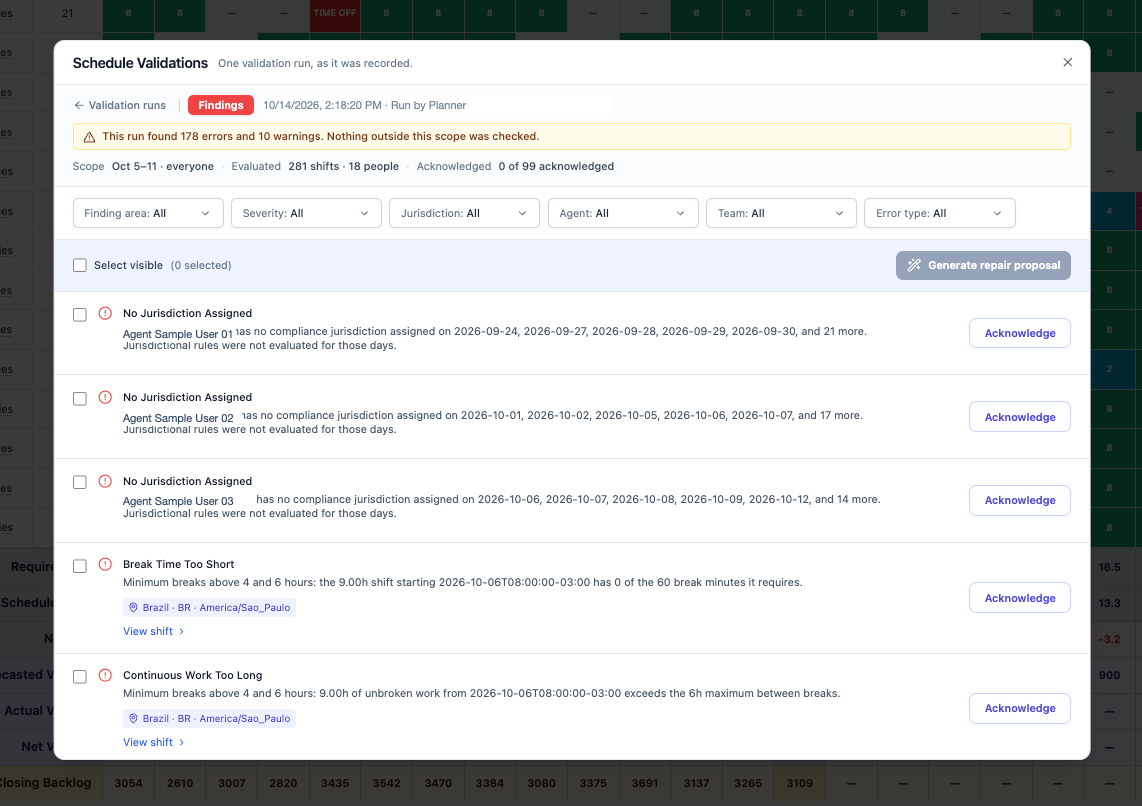Acknowledge the Agent Sample User 01 finding
The width and height of the screenshot is (1142, 806).
[1019, 333]
